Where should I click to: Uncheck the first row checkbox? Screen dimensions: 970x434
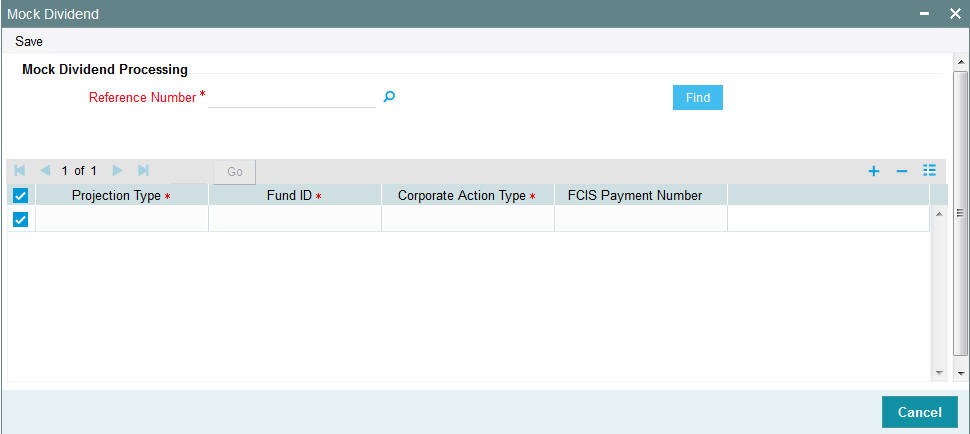click(20, 219)
